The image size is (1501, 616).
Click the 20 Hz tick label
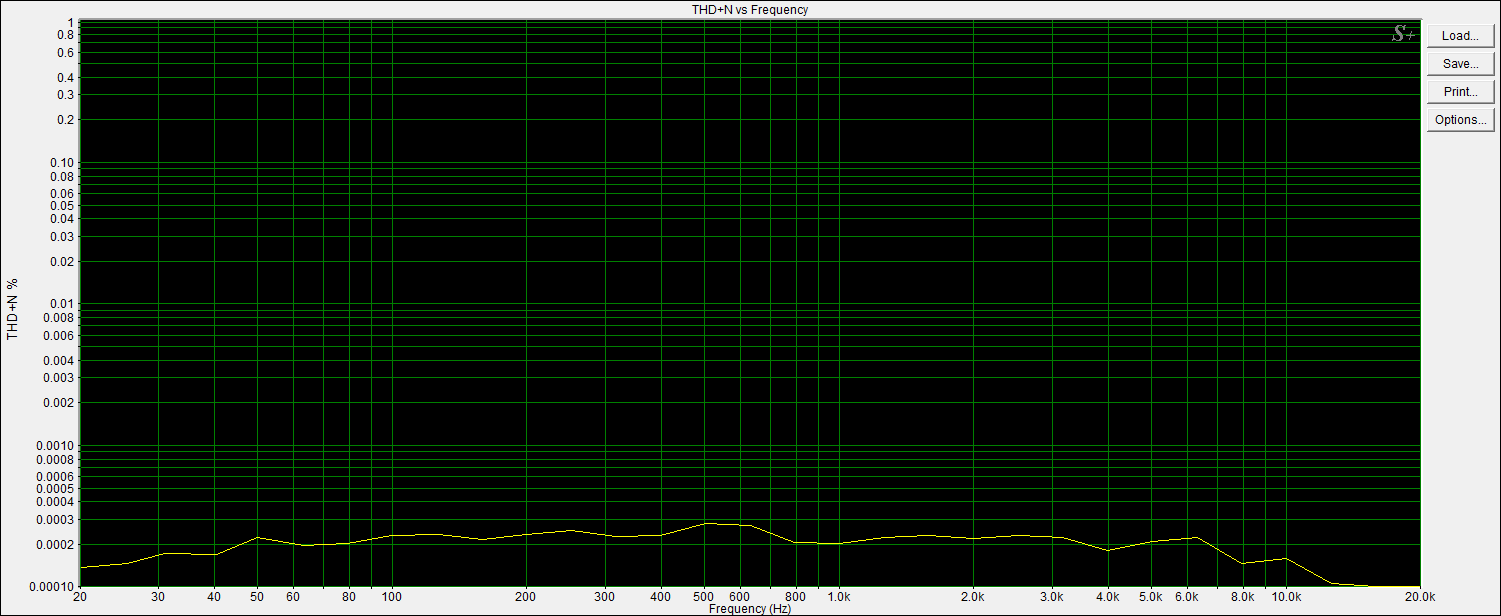[x=80, y=597]
